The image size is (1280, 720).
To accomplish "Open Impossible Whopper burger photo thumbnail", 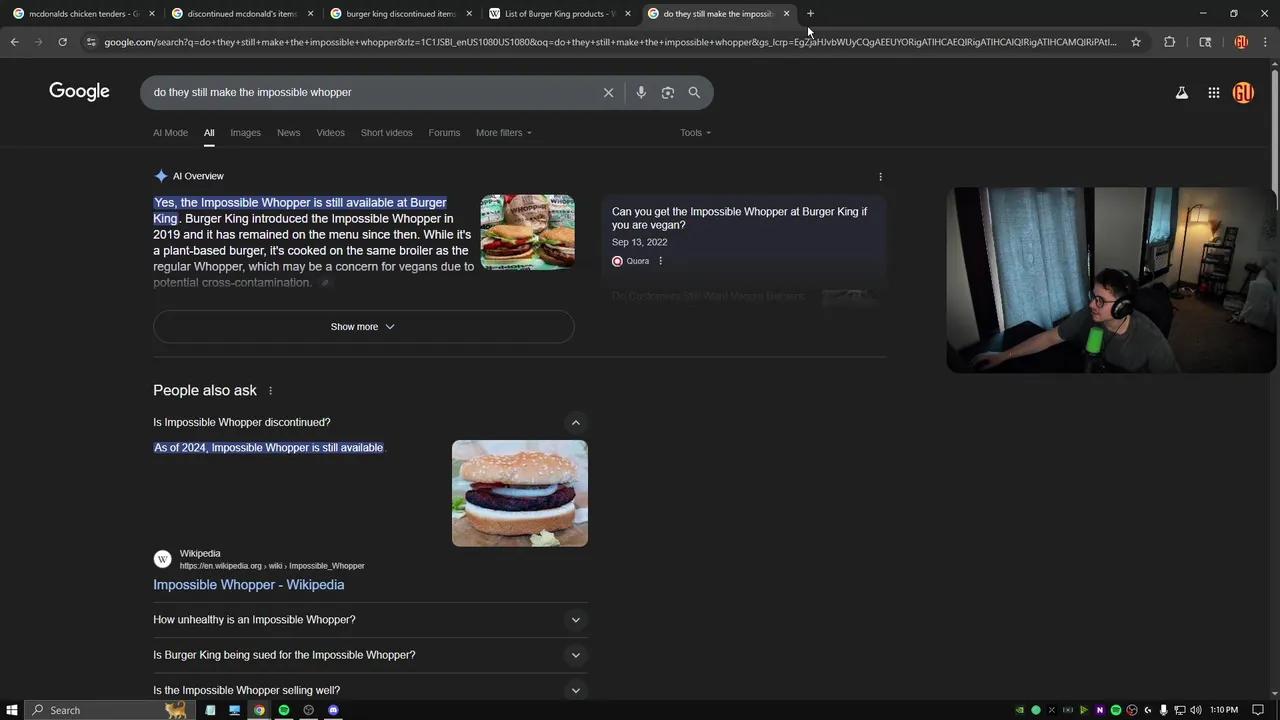I will coord(520,493).
